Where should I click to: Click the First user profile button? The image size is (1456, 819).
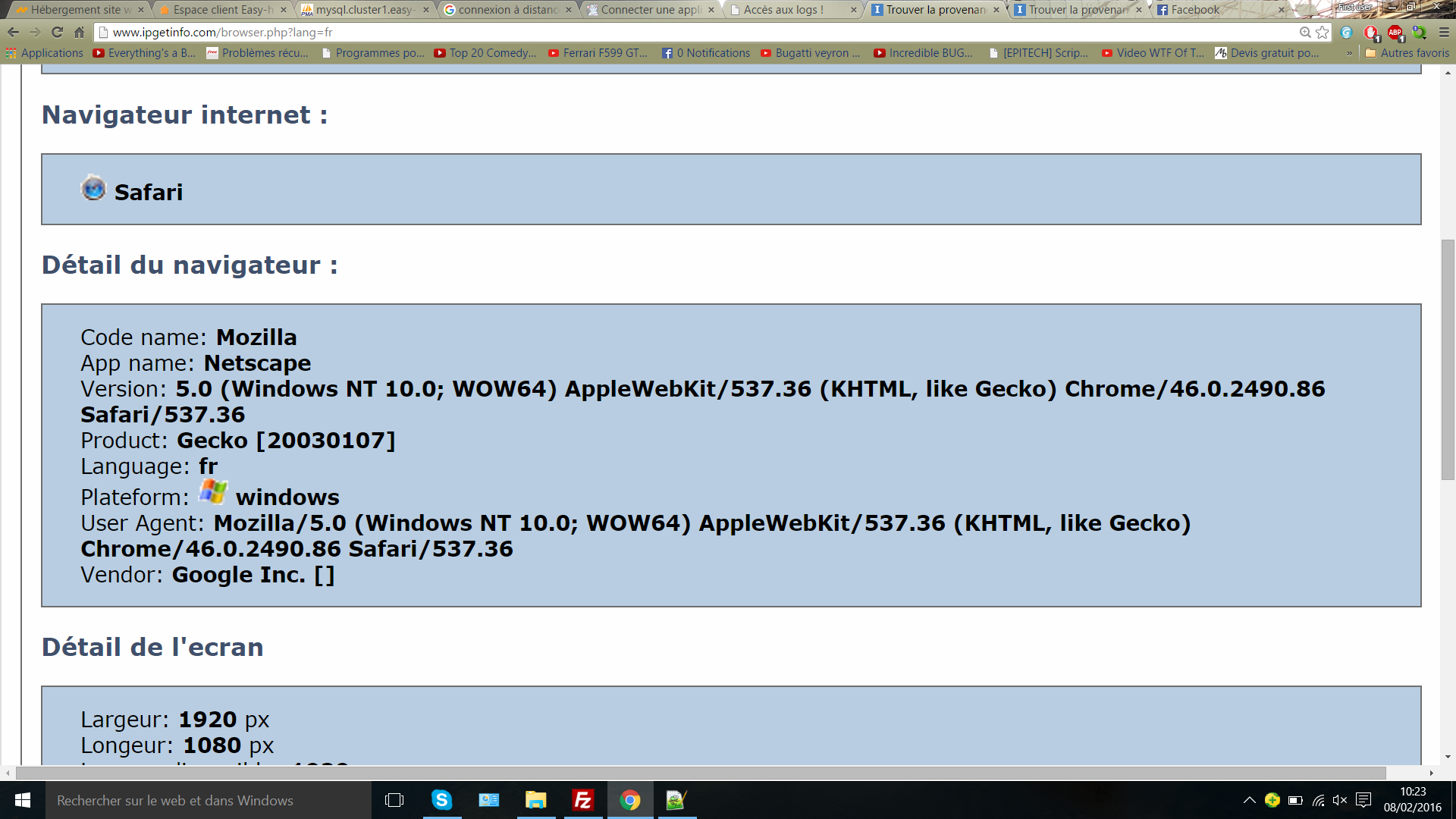coord(1354,7)
